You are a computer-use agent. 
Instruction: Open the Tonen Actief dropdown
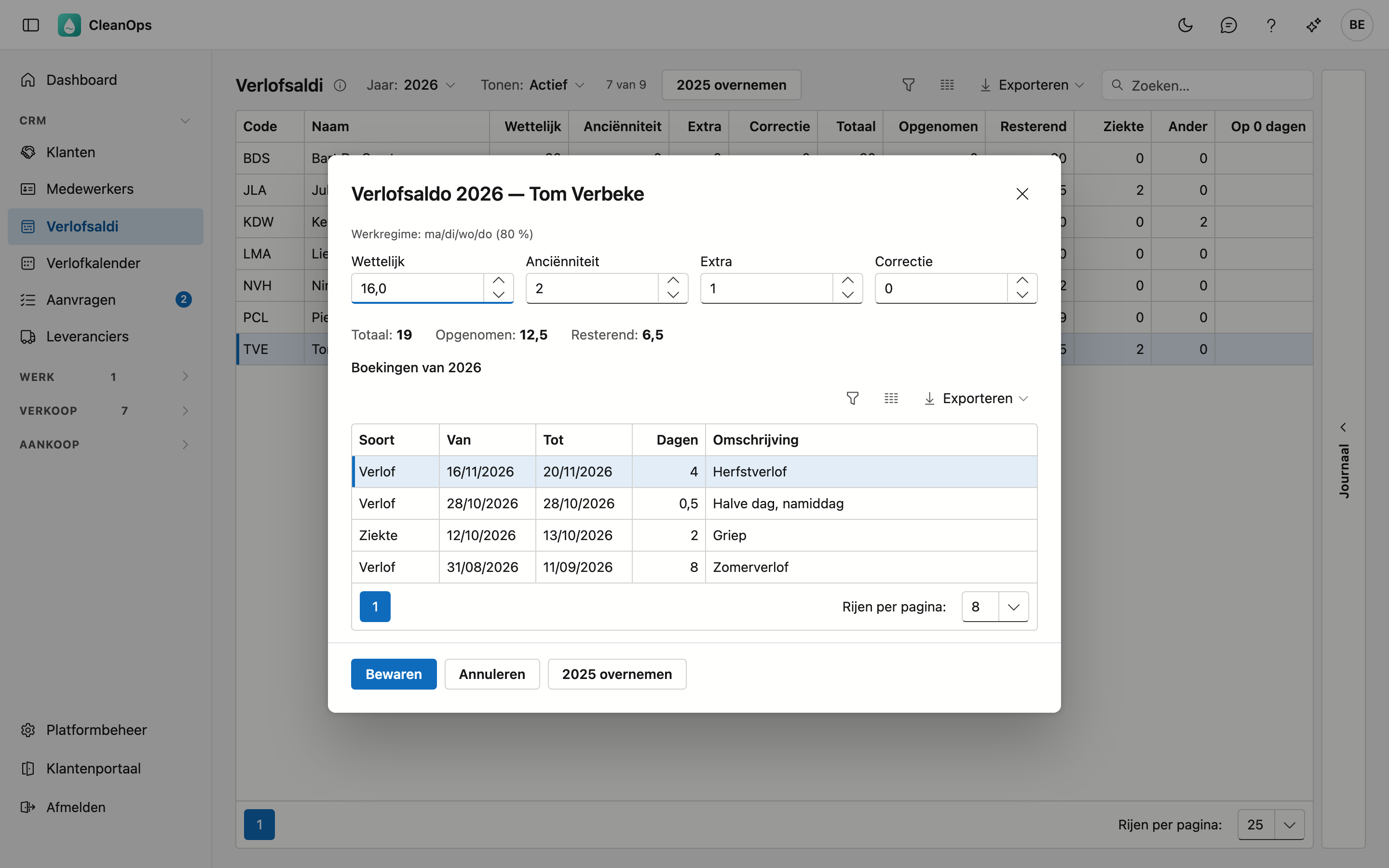(532, 85)
